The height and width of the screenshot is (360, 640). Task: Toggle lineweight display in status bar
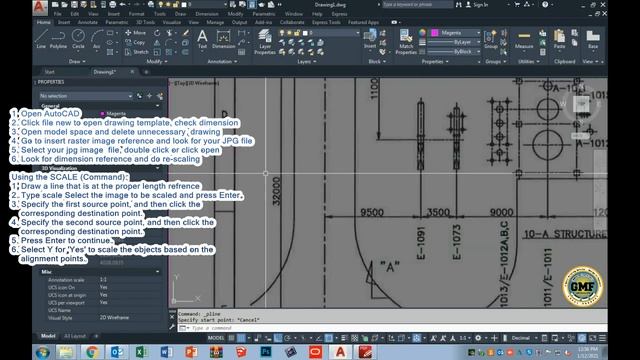tap(345, 338)
